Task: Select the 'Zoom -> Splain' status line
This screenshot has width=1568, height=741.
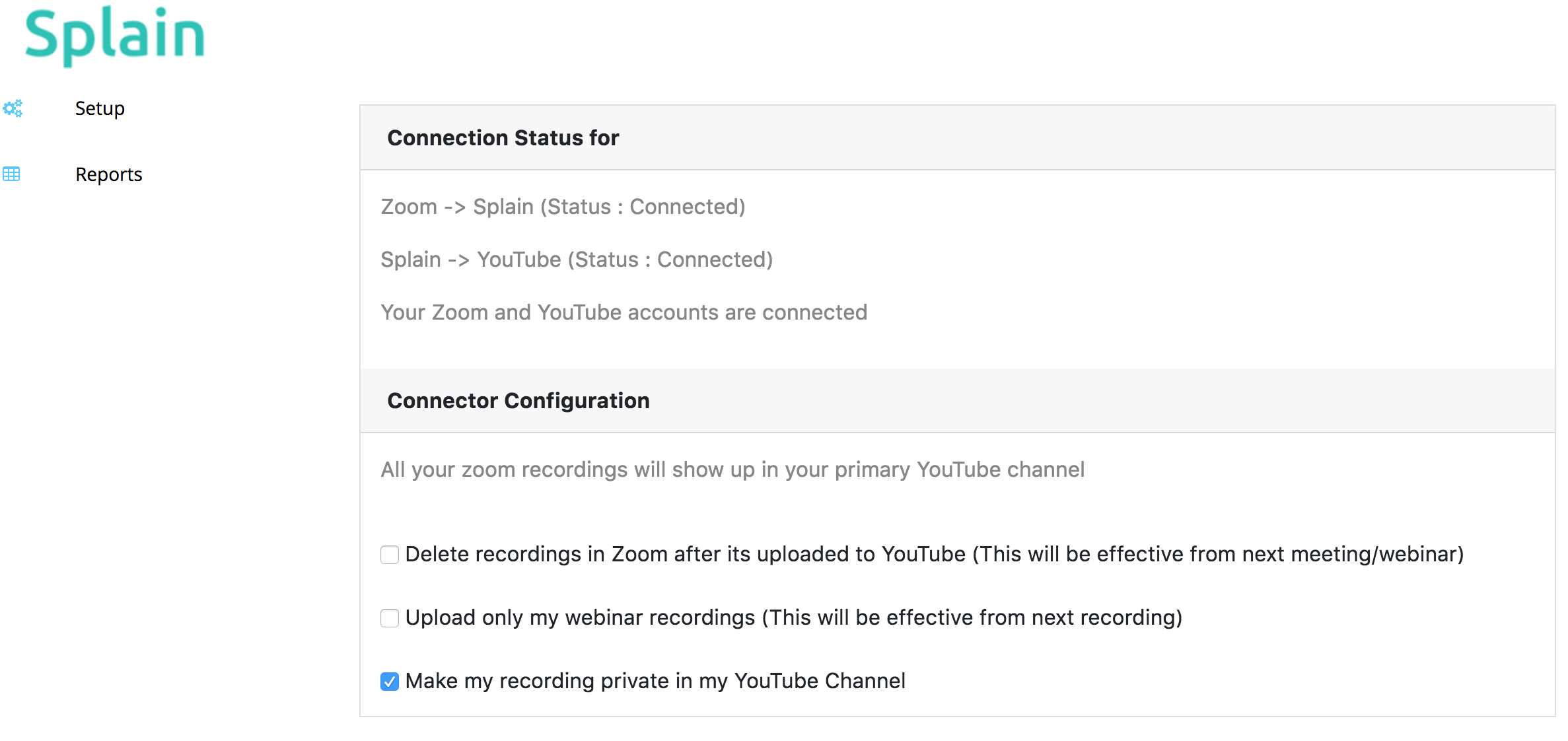Action: (562, 207)
